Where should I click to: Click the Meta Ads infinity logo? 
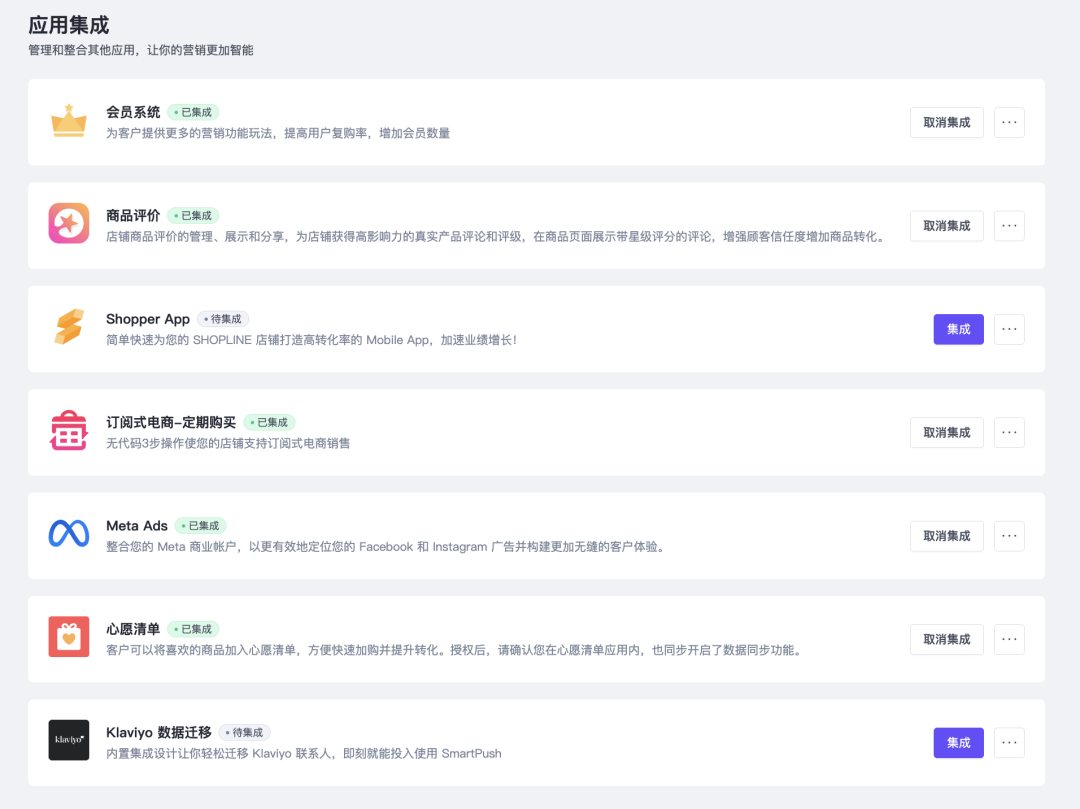68,535
